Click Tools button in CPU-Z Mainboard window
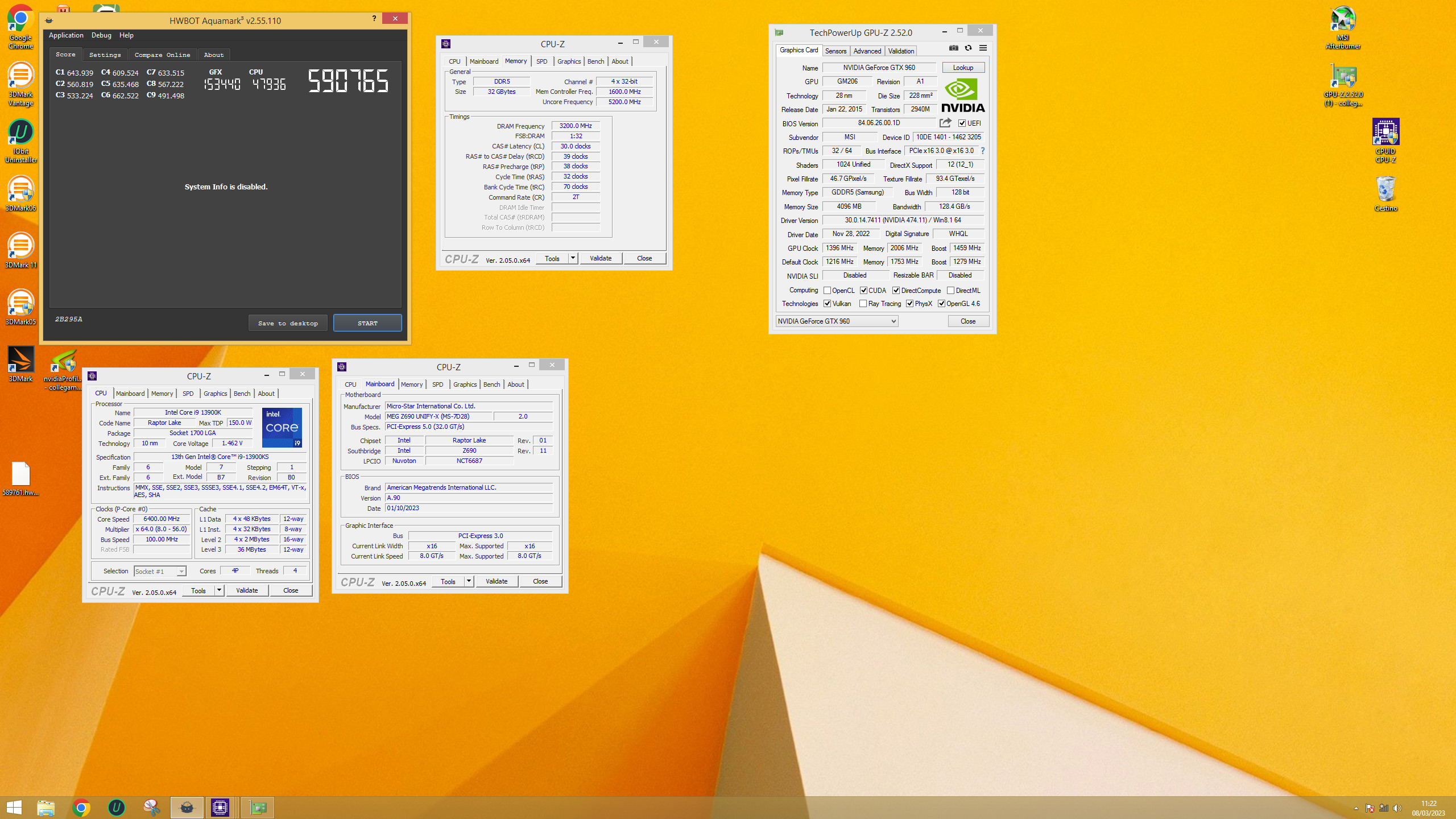The width and height of the screenshot is (1456, 819). coord(448,581)
